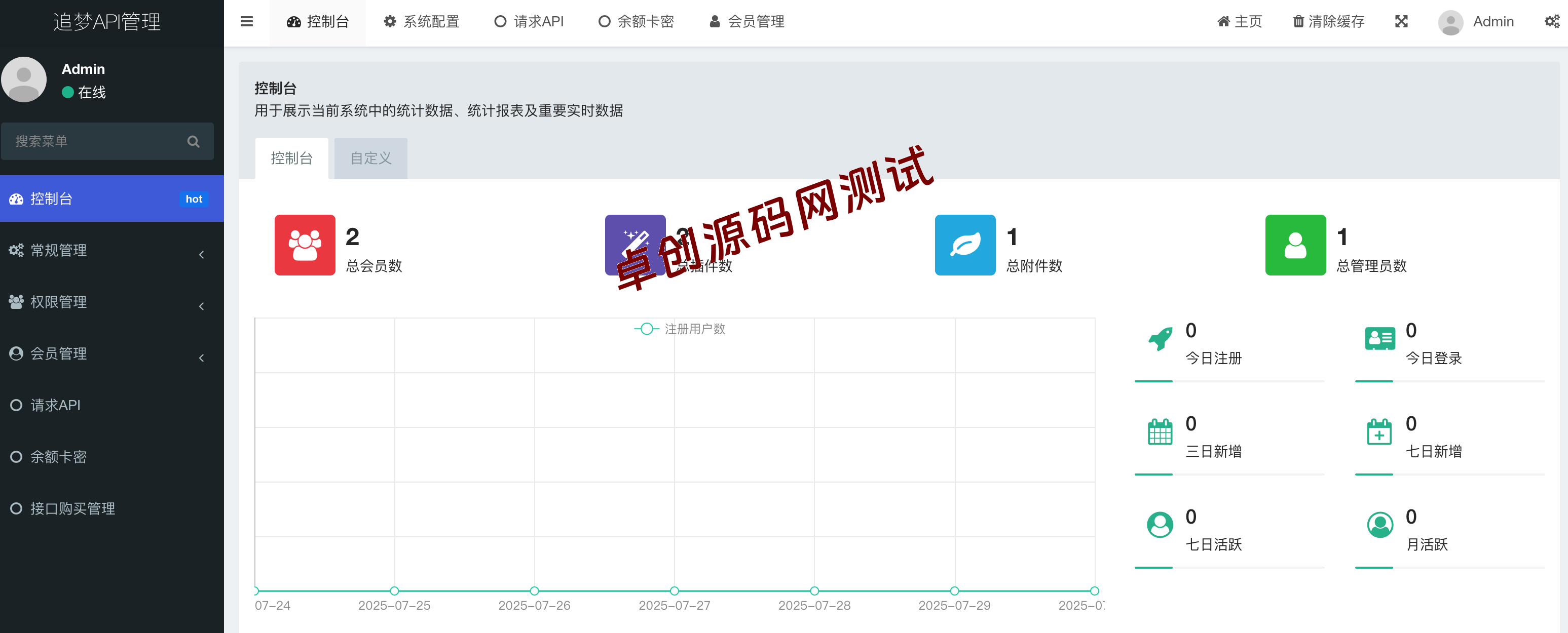Image resolution: width=1568 pixels, height=633 pixels.
Task: Go to 主页 link in top bar
Action: [x=1239, y=22]
